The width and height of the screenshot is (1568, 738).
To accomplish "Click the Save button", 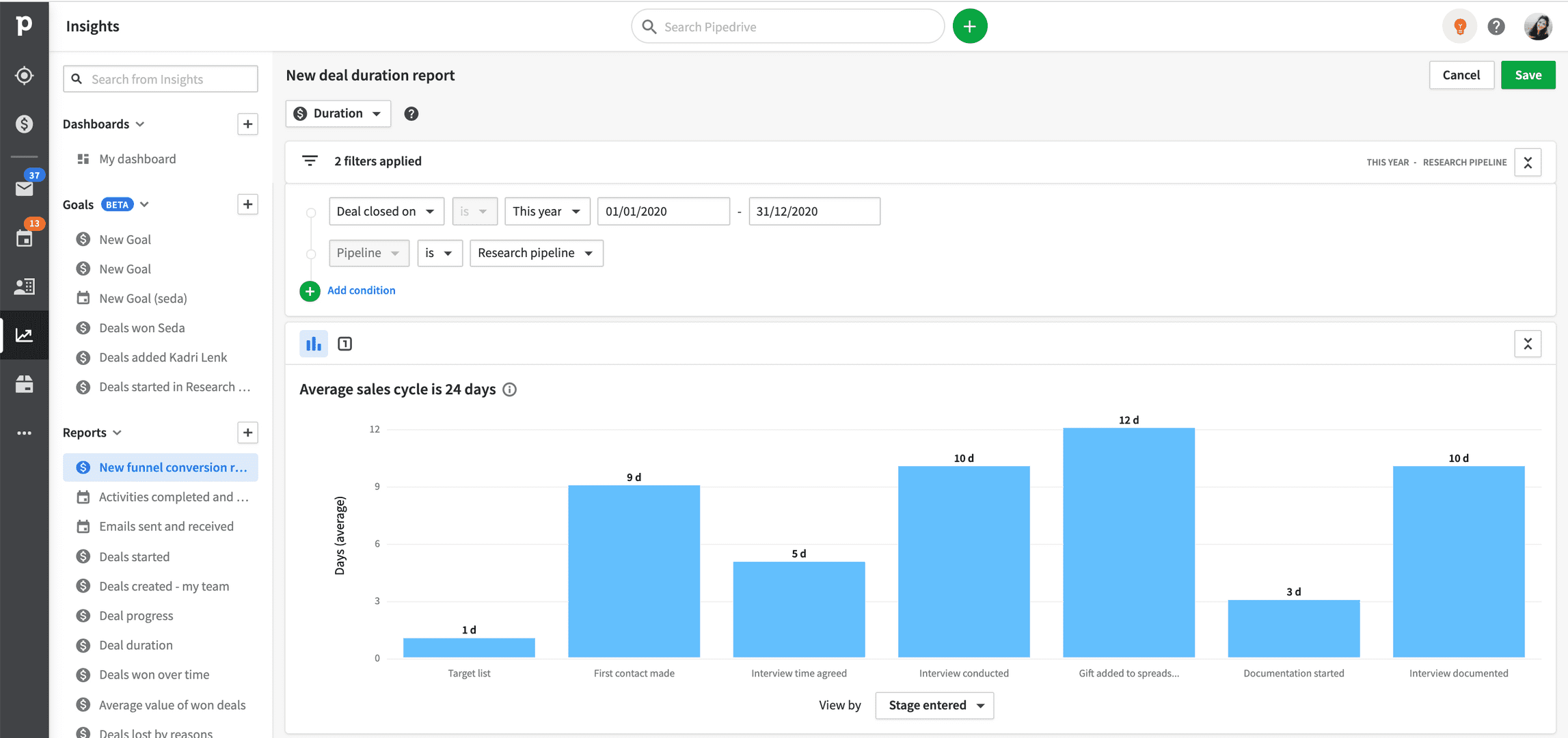I will click(1528, 75).
